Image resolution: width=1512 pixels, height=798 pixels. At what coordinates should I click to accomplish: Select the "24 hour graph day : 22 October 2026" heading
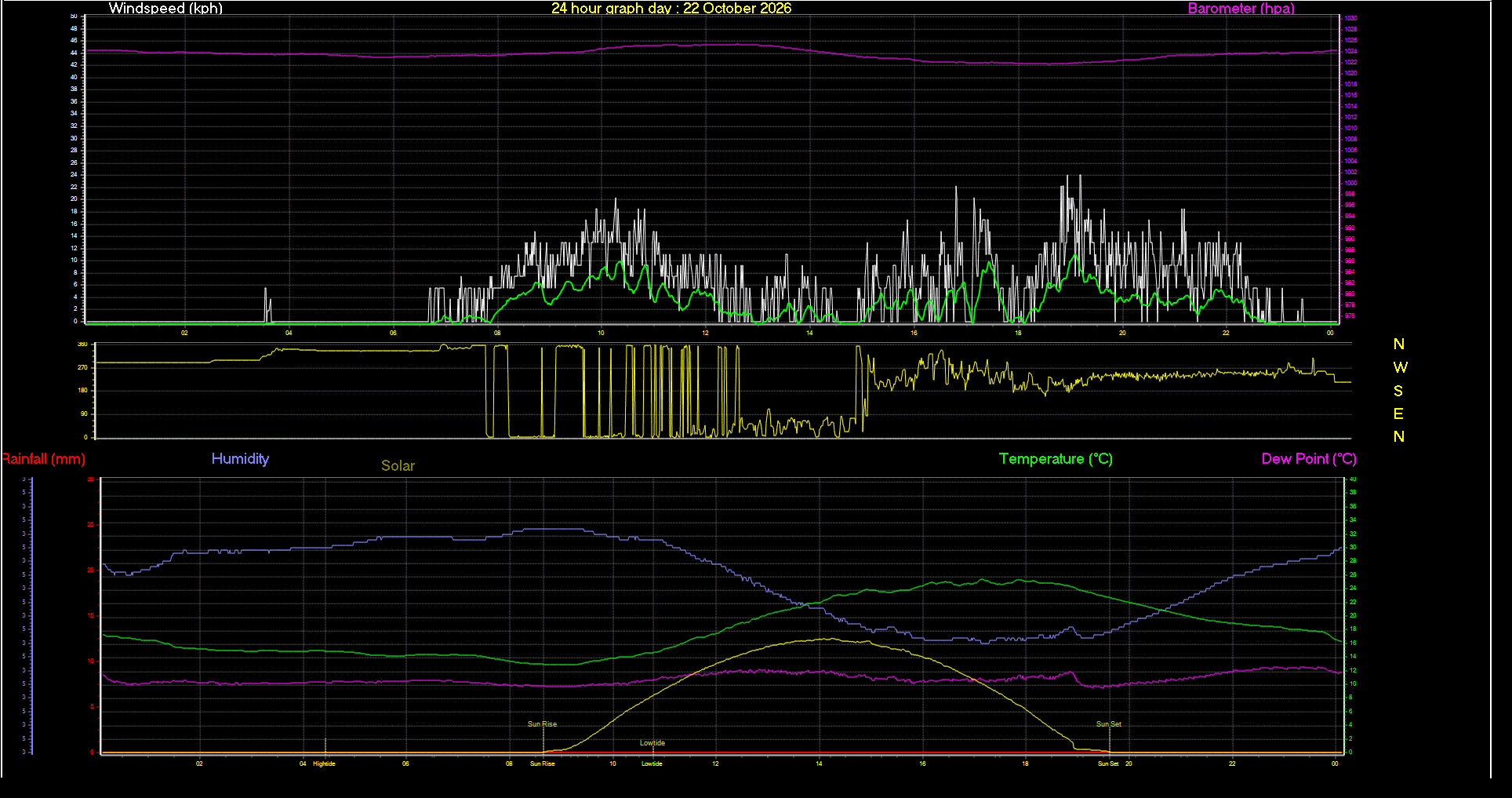(671, 9)
